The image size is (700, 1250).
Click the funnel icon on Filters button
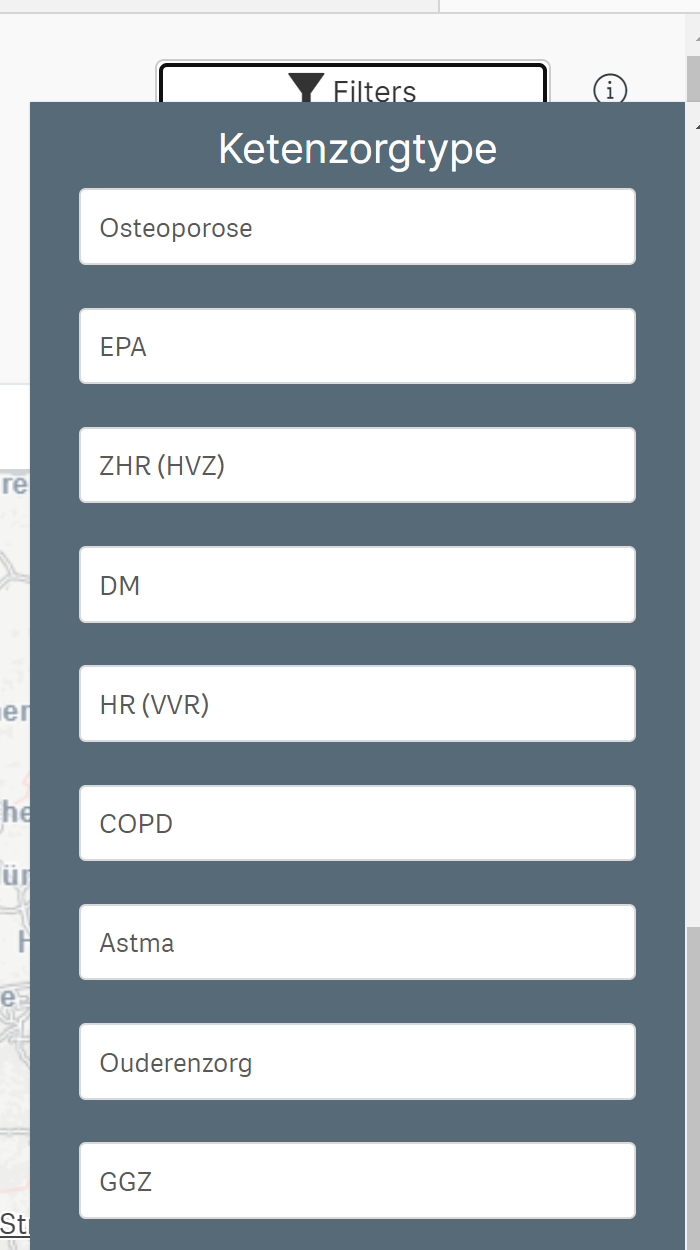(306, 88)
